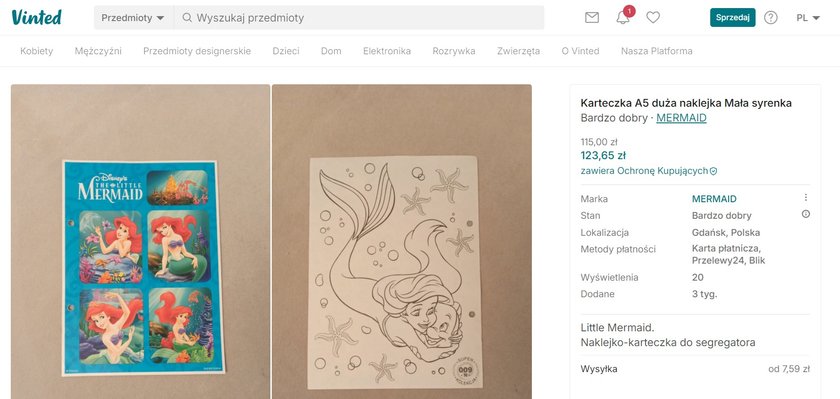Follow the MERMAID brand link under title

(x=681, y=118)
